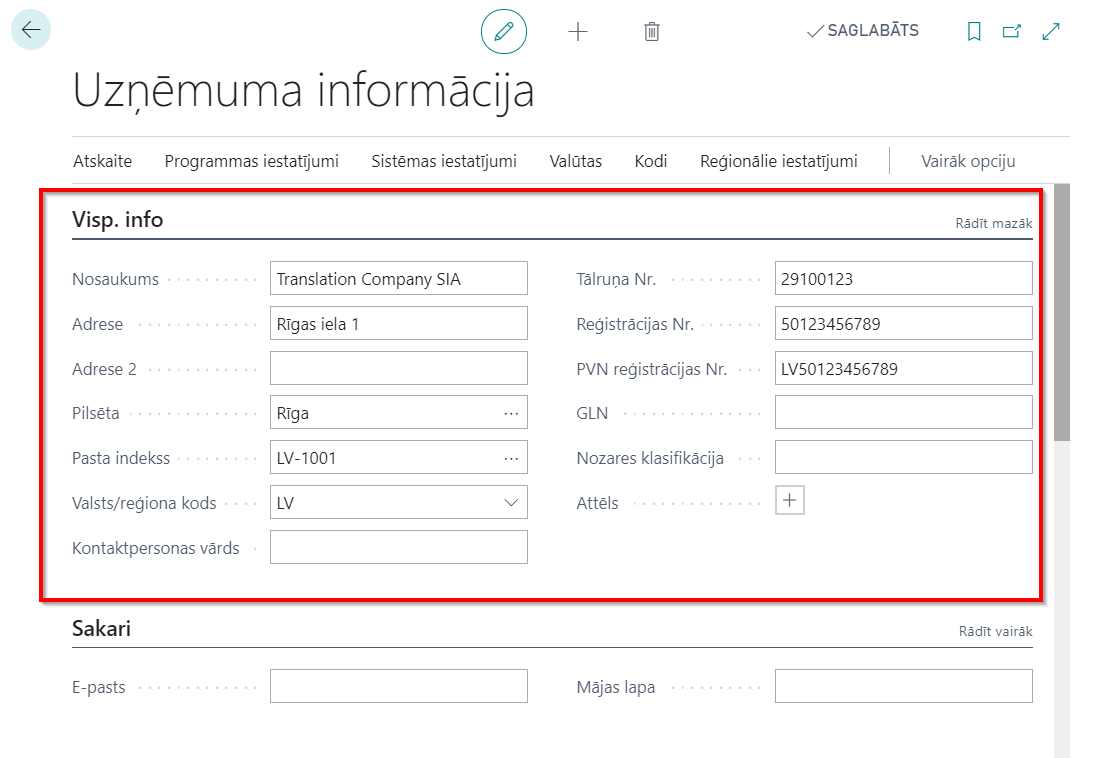Click the pencil edit icon
Viewport: 1116px width, 758px height.
pos(504,31)
